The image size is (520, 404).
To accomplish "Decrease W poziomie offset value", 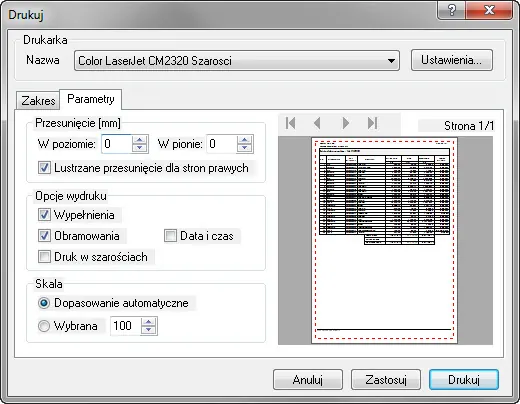I will click(140, 148).
